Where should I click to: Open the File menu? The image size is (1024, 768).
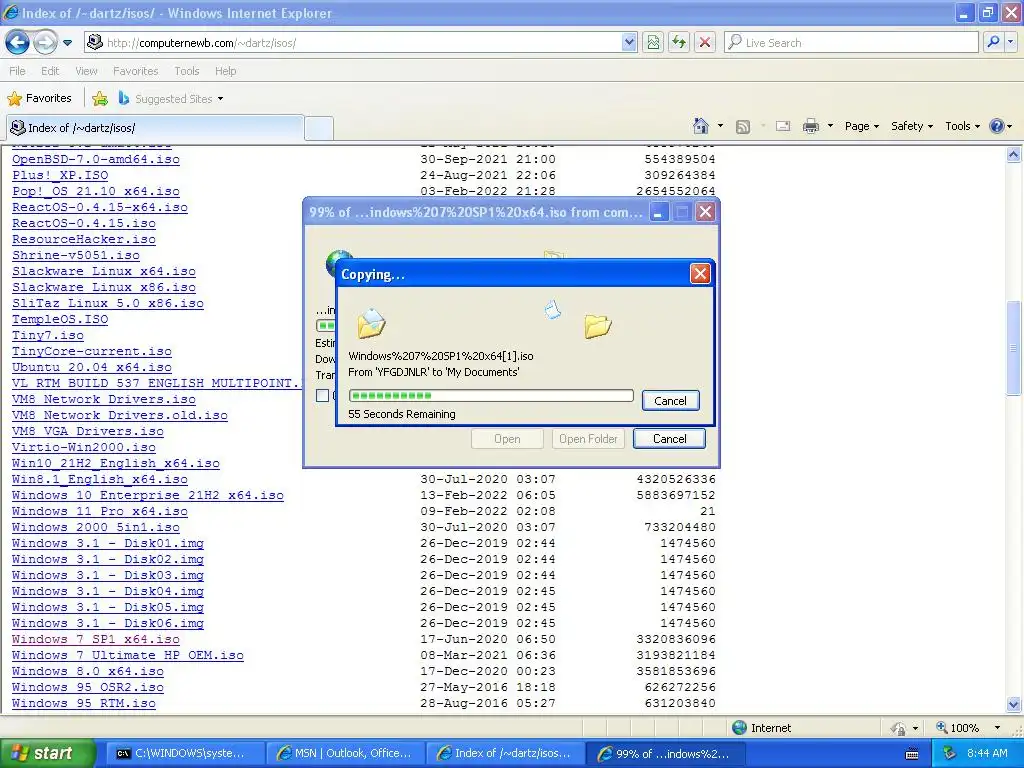coord(18,71)
